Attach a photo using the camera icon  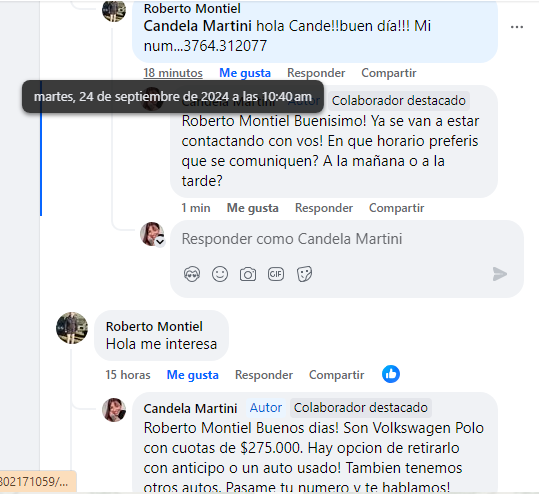(248, 274)
